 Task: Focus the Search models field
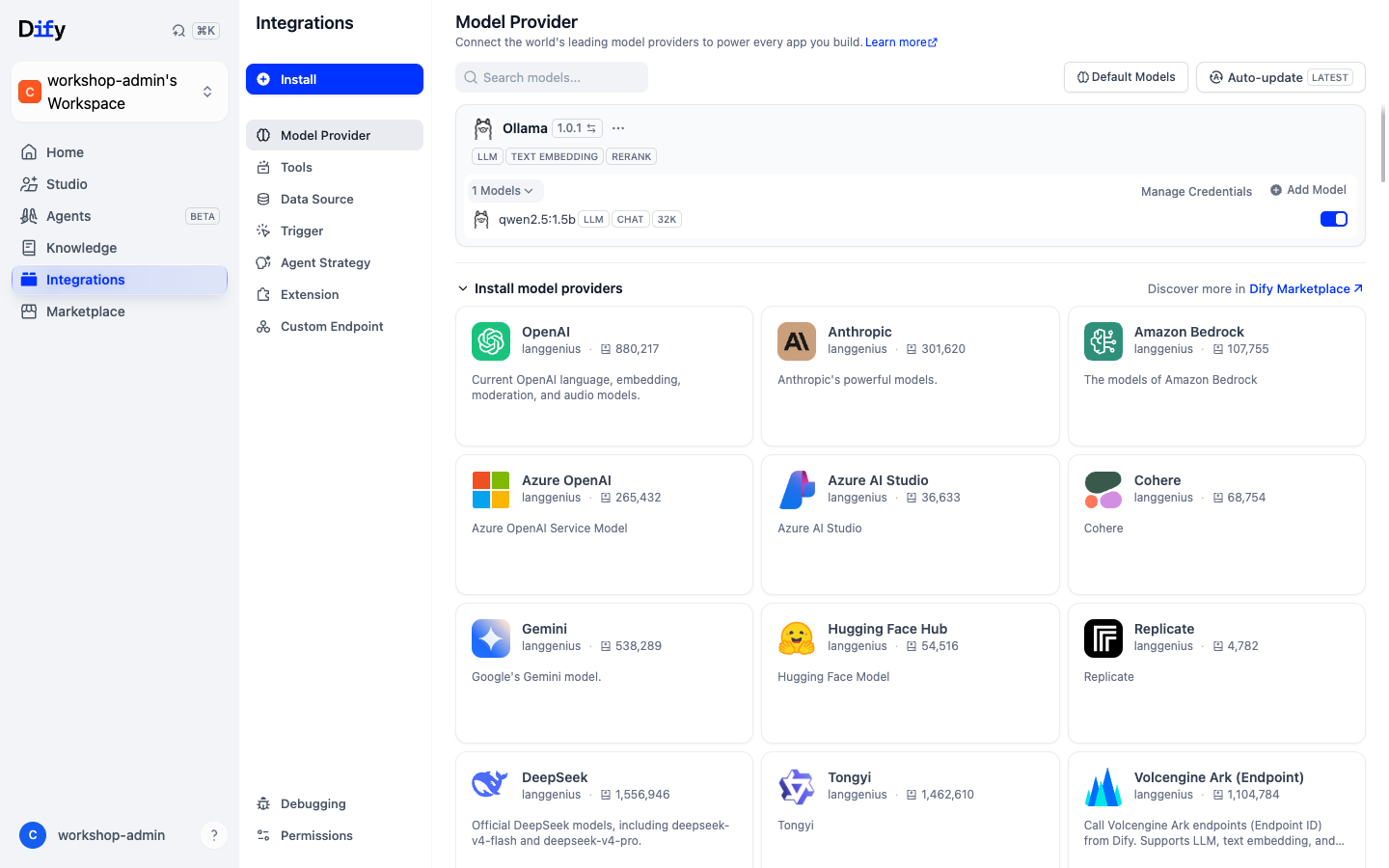[x=552, y=77]
